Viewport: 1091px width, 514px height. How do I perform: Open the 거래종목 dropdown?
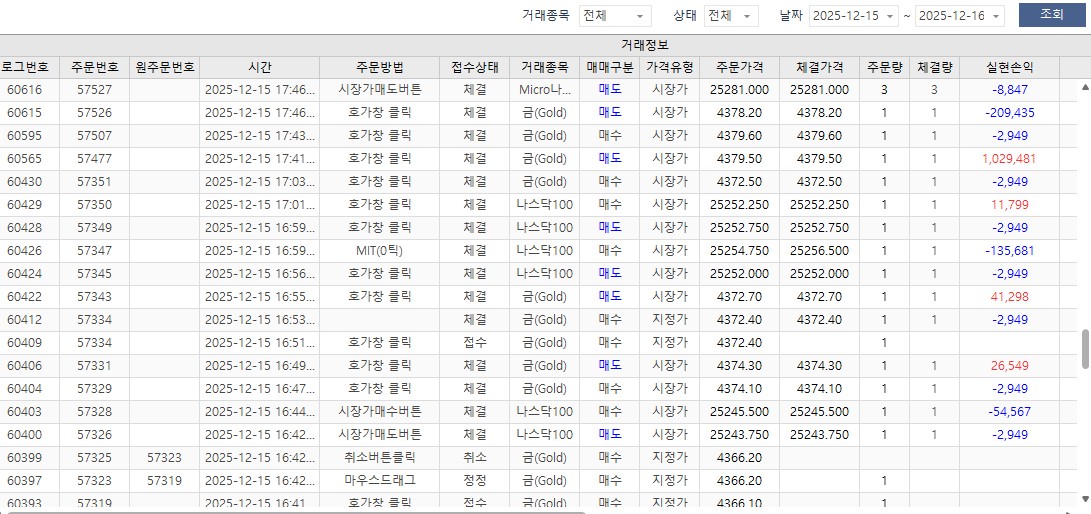615,16
